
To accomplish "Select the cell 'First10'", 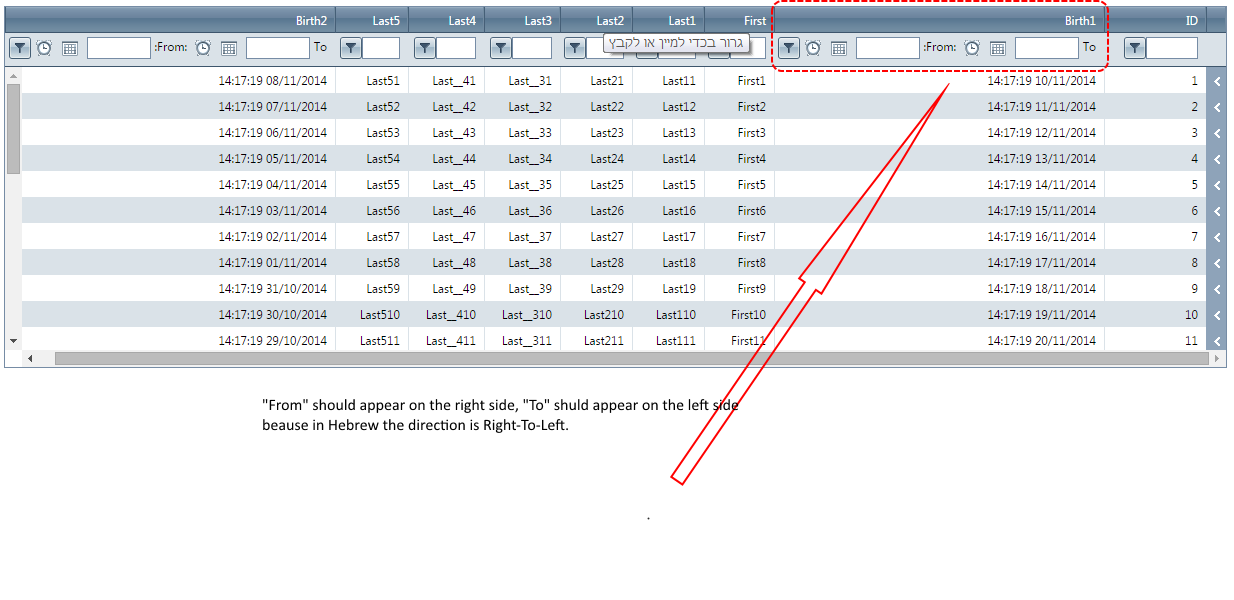I will click(740, 315).
